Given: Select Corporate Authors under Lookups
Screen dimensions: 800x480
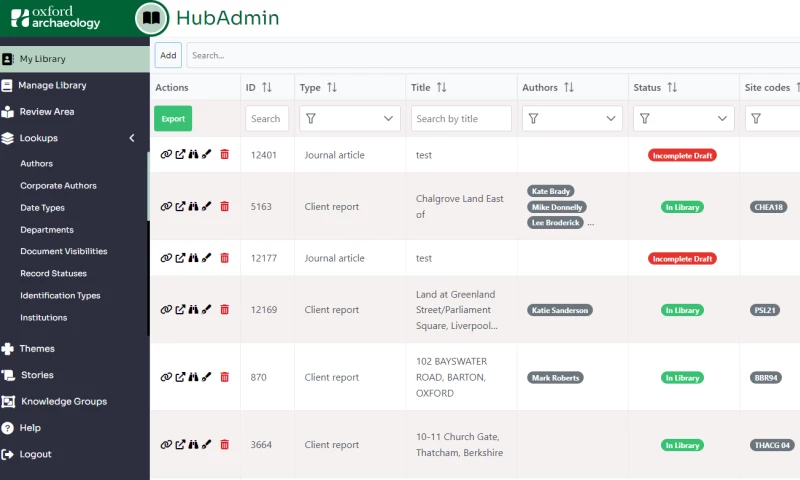Looking at the screenshot, I should click(x=58, y=186).
